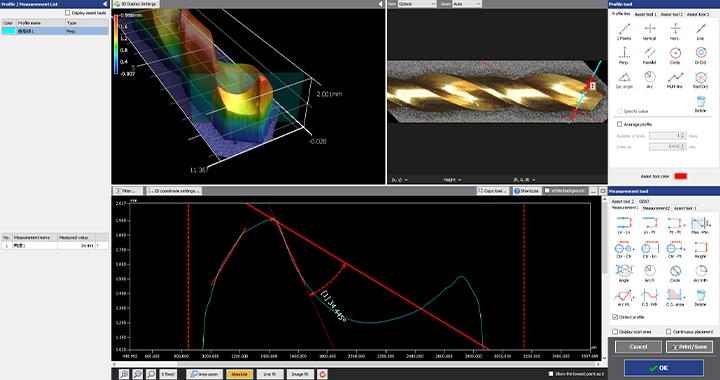Enable Continuous placement checkbox
The image size is (720, 380).
click(x=669, y=331)
